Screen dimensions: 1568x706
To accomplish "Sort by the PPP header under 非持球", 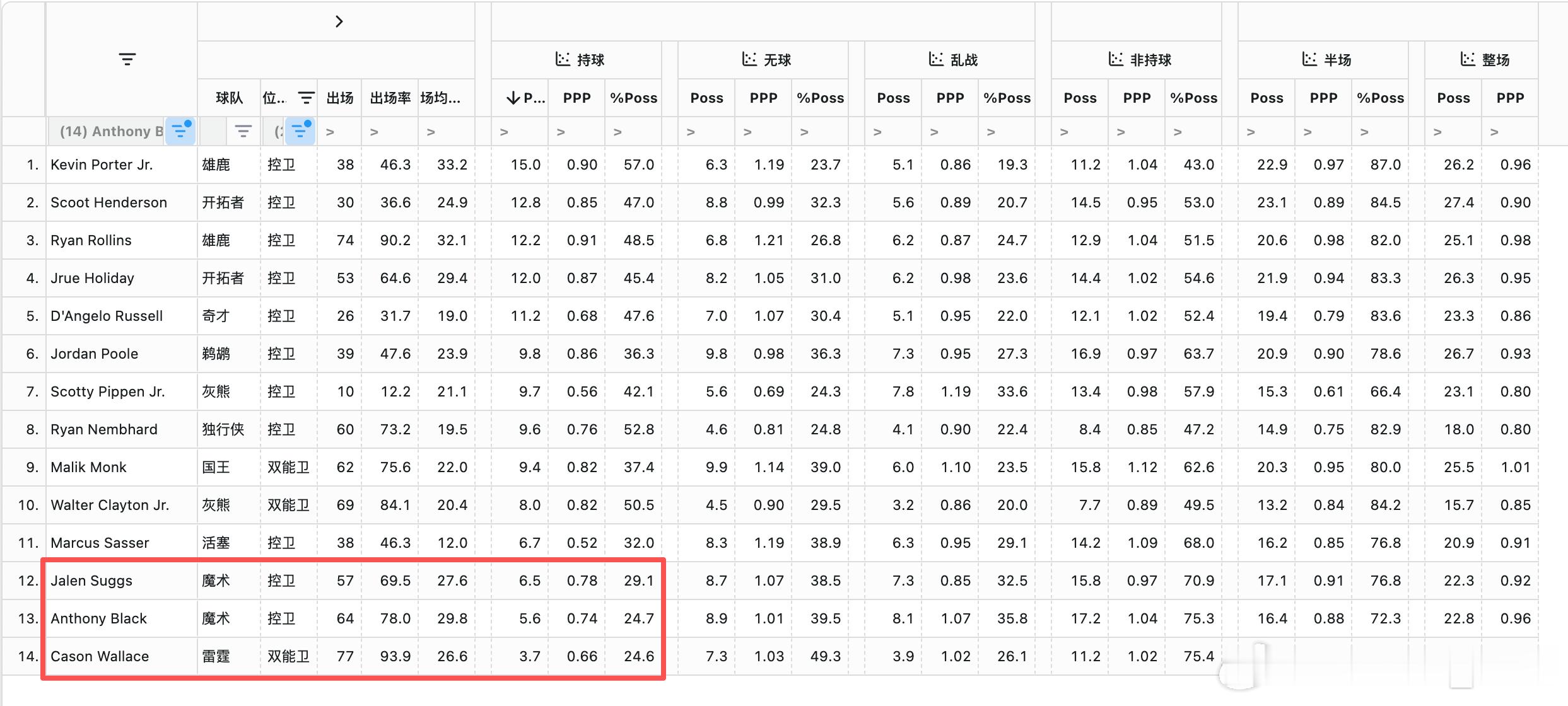I will (1137, 98).
